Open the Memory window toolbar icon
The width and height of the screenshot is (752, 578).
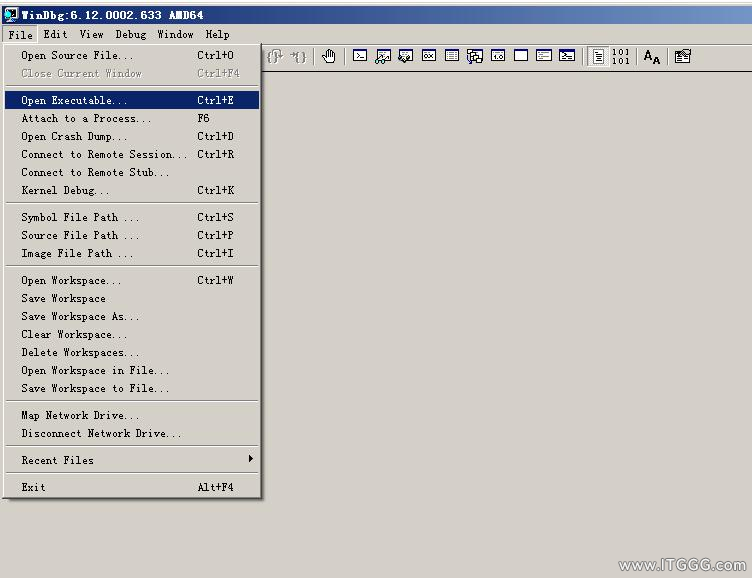pyautogui.click(x=452, y=56)
